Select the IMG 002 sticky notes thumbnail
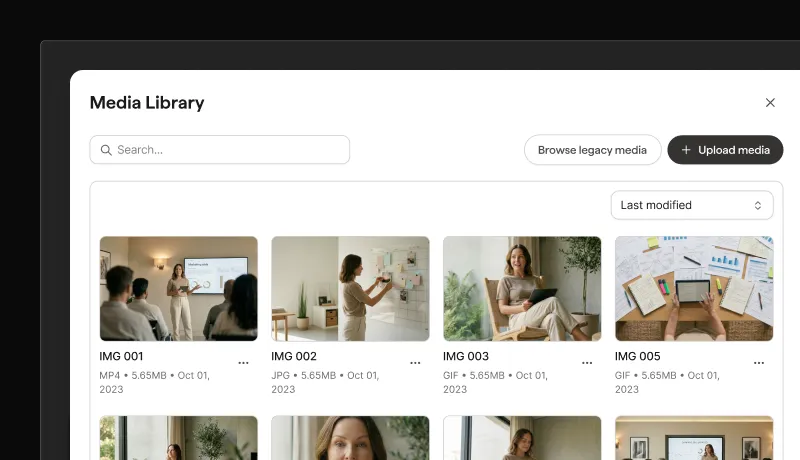The image size is (800, 460). (351, 289)
